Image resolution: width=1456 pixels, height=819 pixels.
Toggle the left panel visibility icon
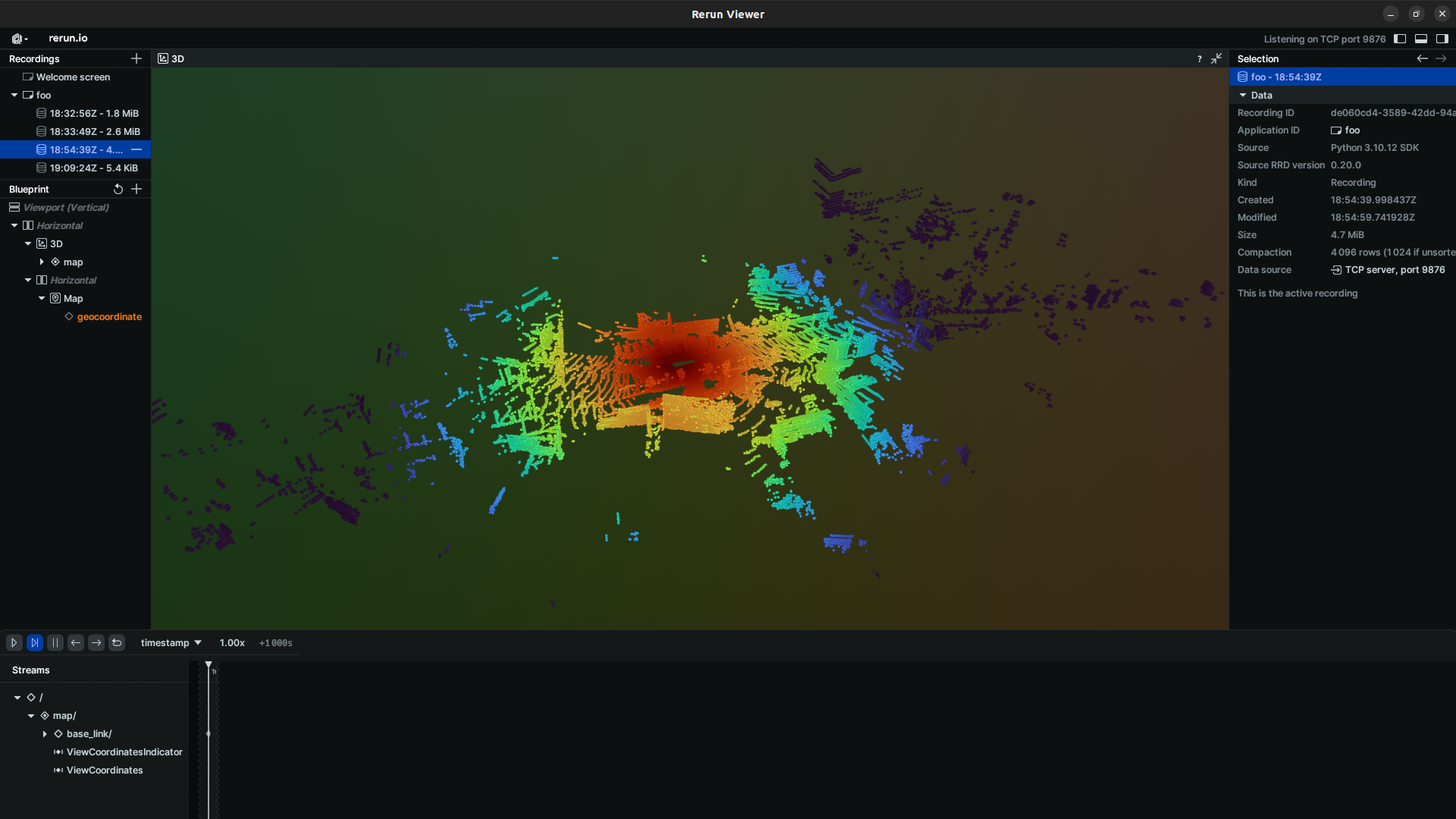(x=1400, y=38)
